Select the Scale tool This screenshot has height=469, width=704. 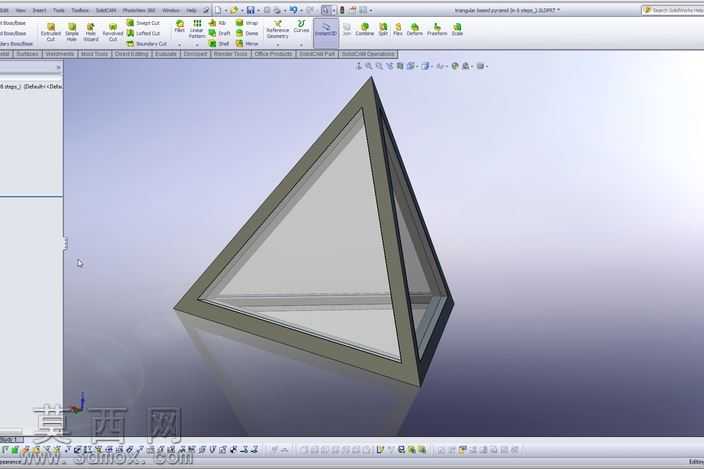(x=457, y=30)
